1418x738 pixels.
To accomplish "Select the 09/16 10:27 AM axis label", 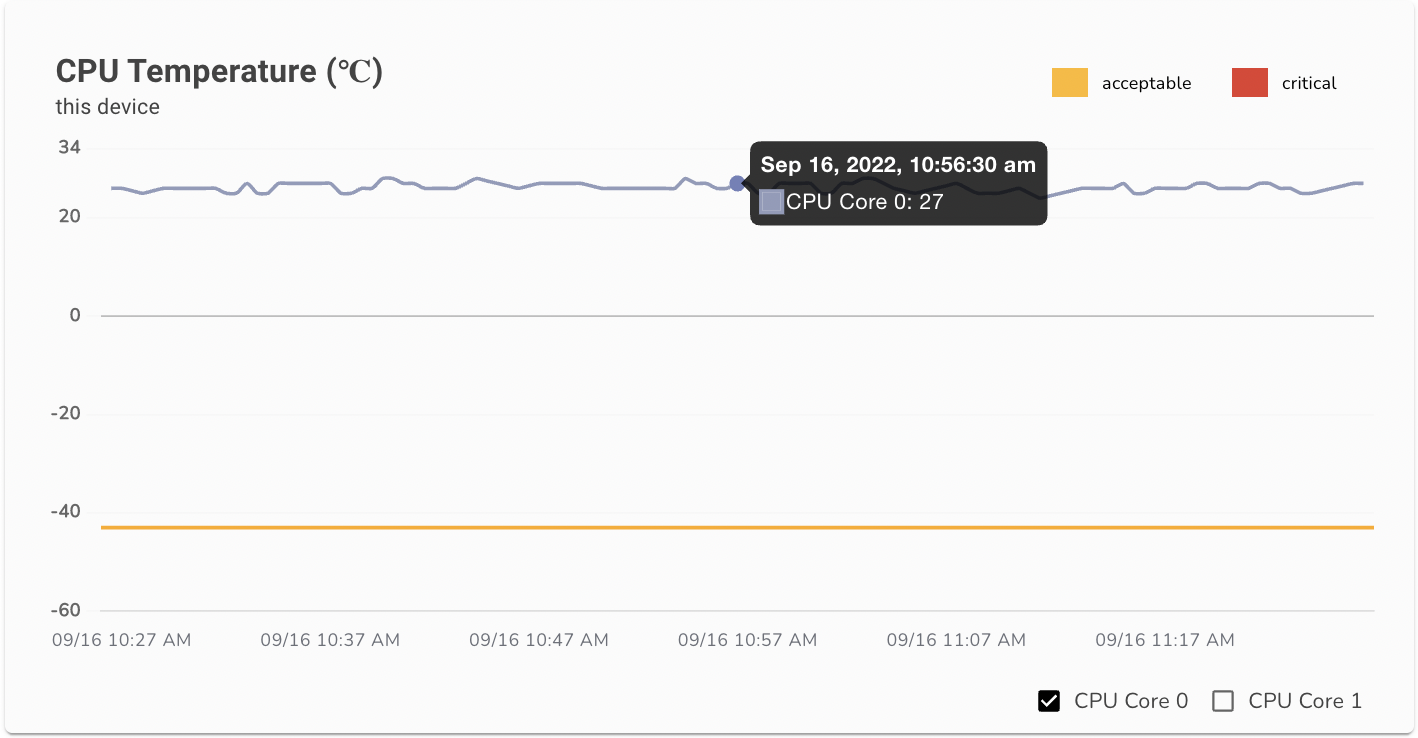I will pyautogui.click(x=122, y=640).
